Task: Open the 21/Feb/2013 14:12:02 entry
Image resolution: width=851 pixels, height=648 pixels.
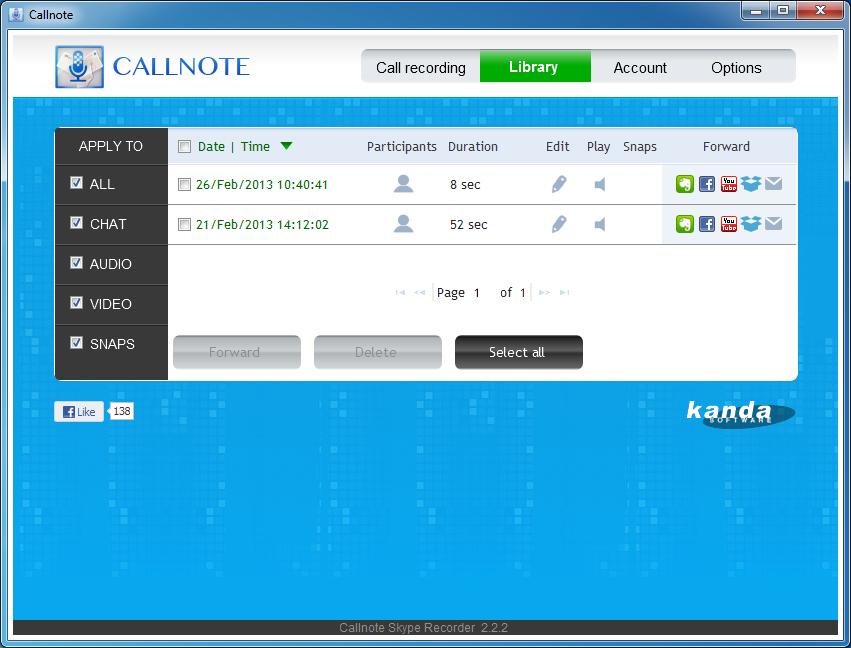Action: (262, 224)
